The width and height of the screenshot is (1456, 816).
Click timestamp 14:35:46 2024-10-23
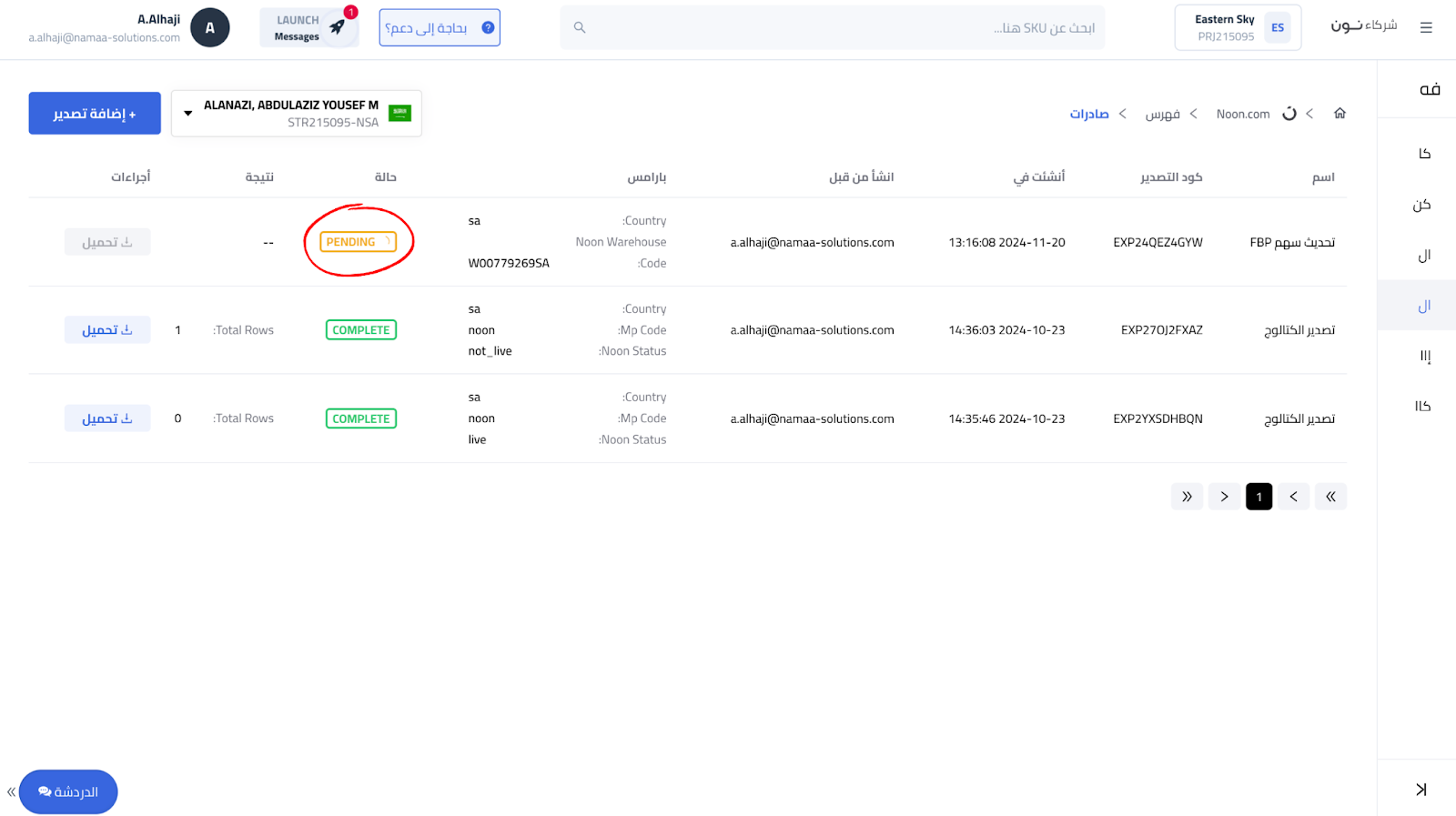pyautogui.click(x=1006, y=418)
